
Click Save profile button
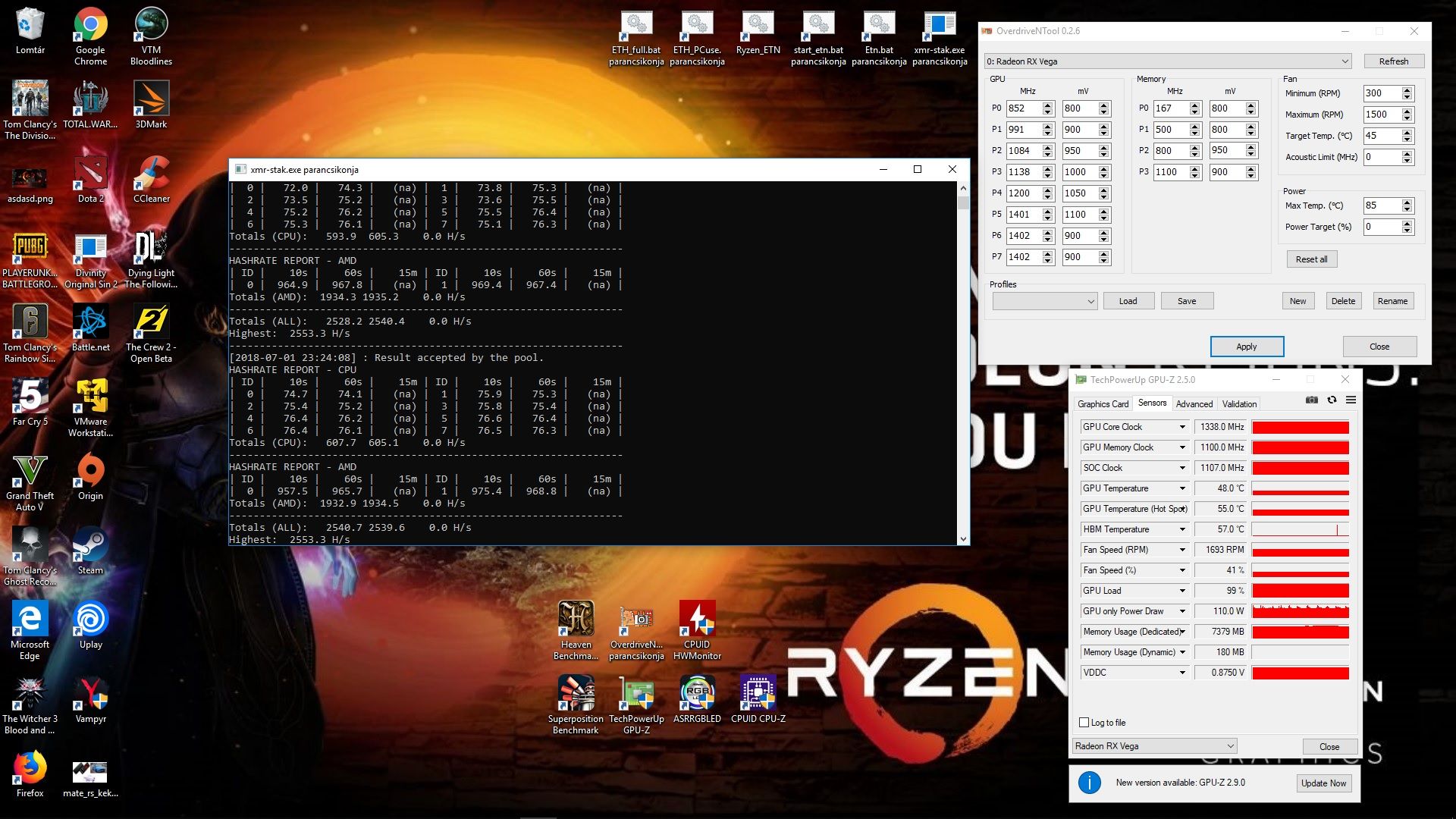[x=1187, y=301]
